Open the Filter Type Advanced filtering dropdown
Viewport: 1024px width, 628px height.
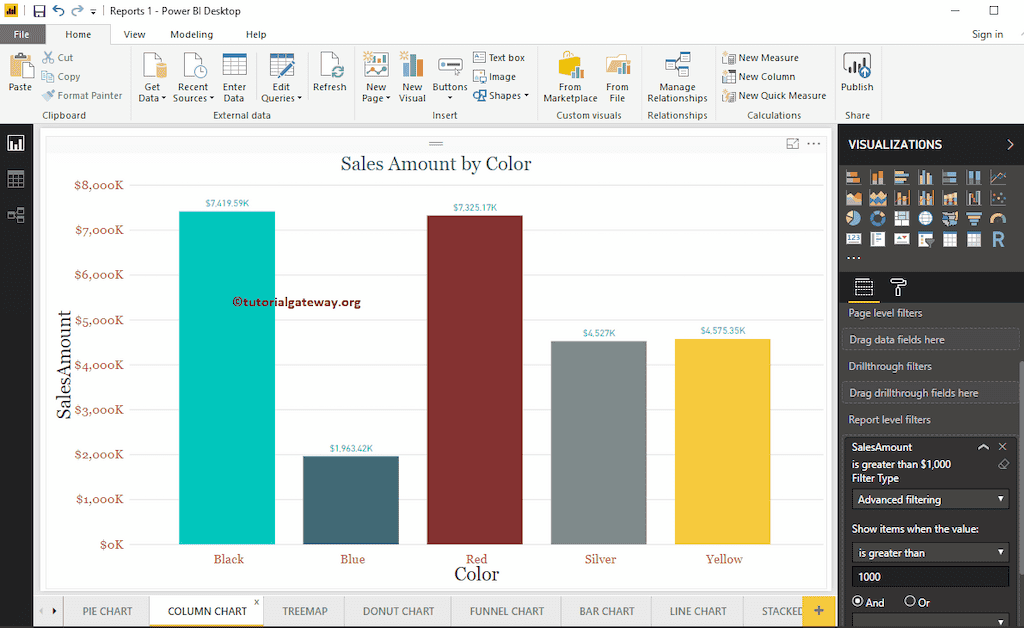pyautogui.click(x=930, y=499)
